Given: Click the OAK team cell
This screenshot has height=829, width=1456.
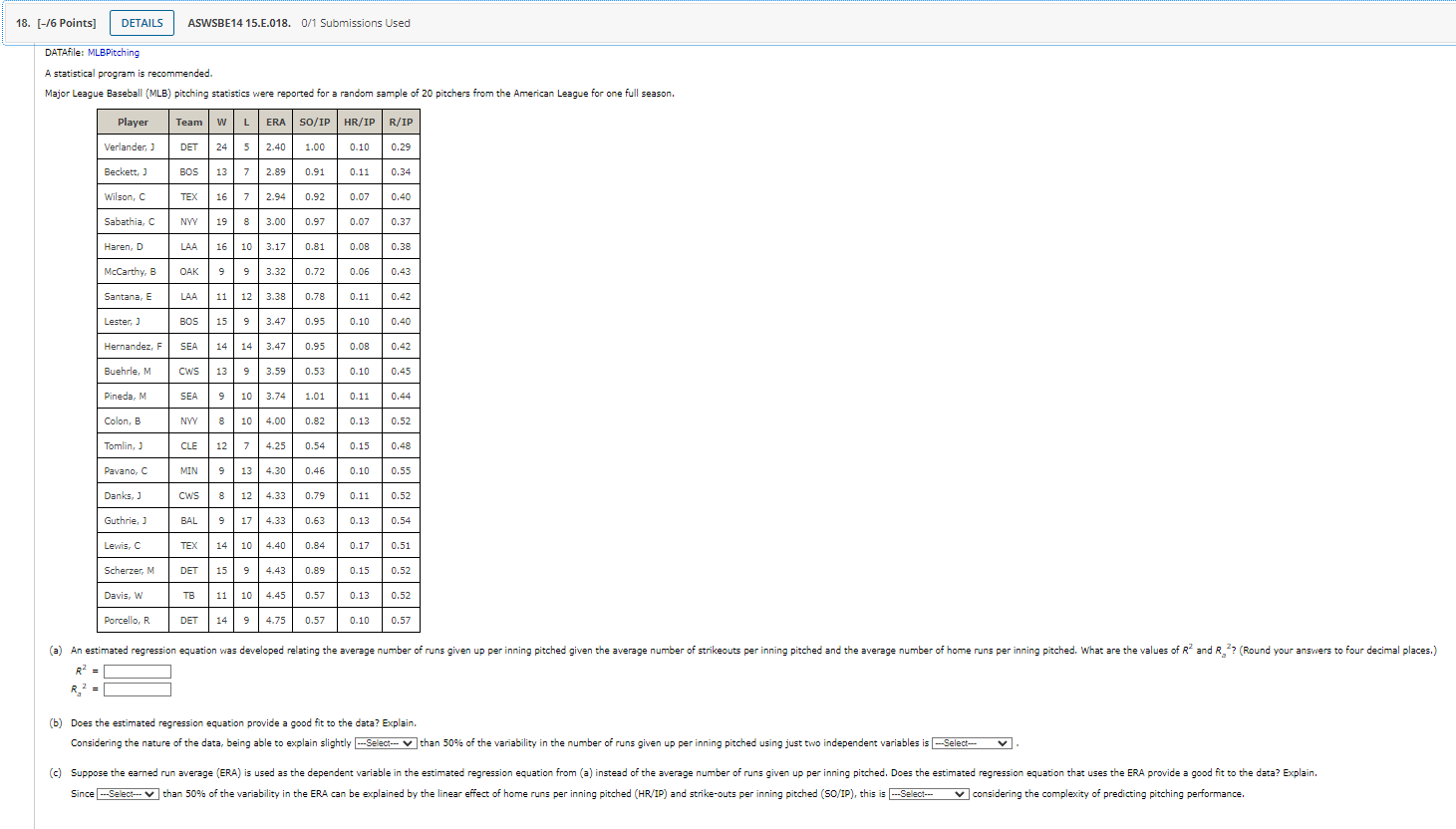Looking at the screenshot, I should click(189, 271).
